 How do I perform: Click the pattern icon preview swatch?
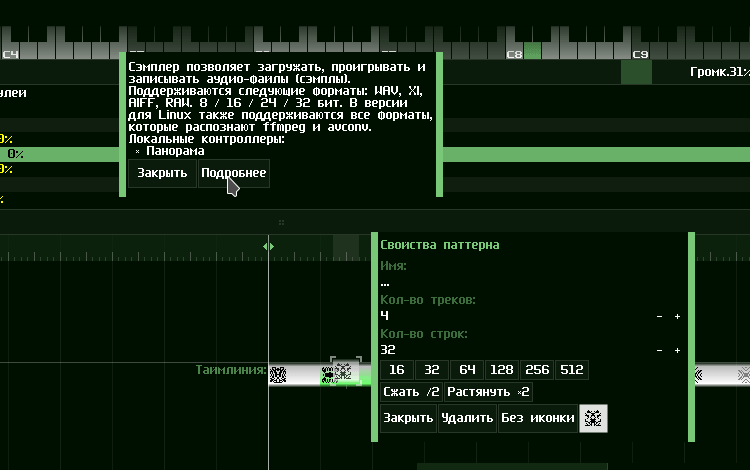point(594,418)
